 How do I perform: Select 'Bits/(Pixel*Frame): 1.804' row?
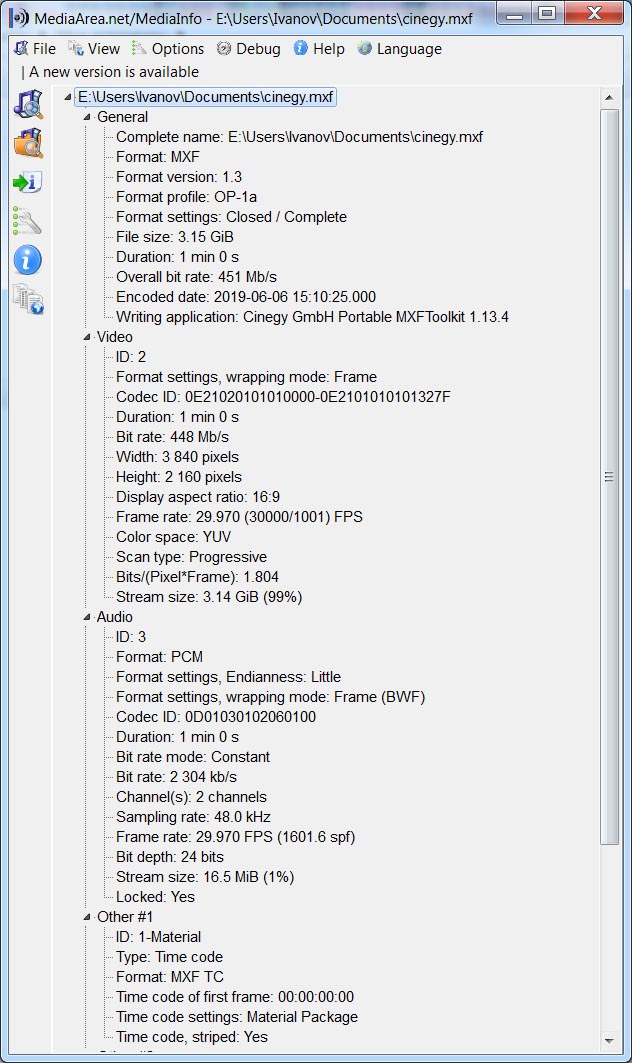197,577
